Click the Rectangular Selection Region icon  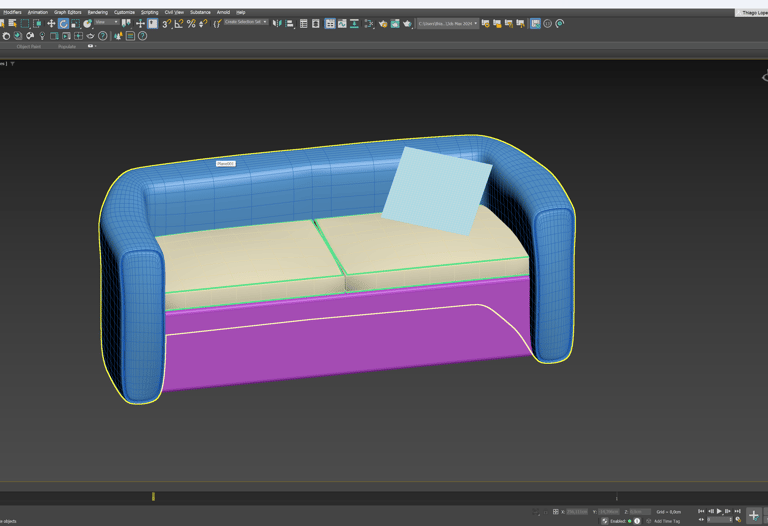[x=25, y=23]
